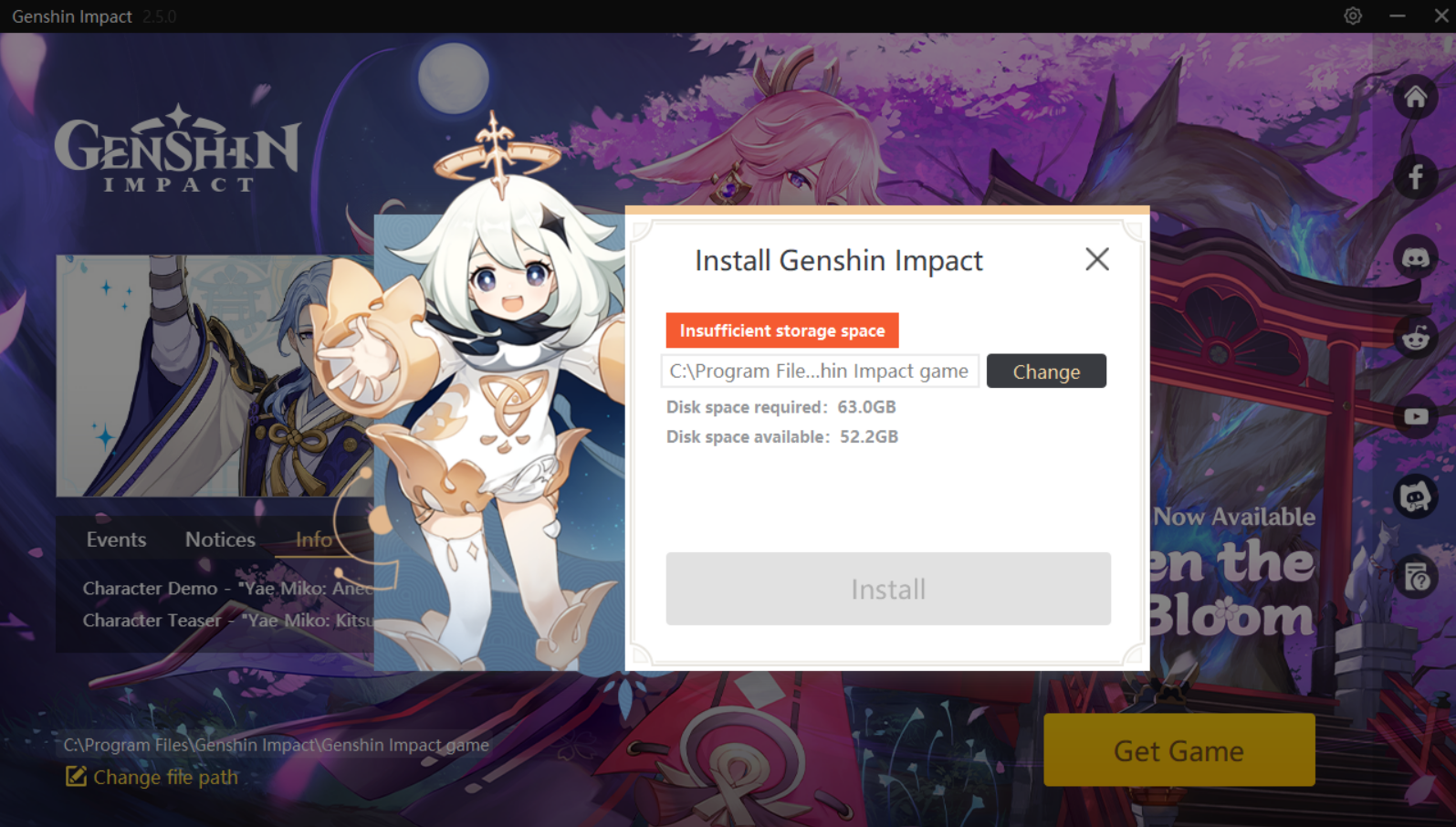The width and height of the screenshot is (1456, 827).
Task: Click the greyed-out Install button
Action: (x=888, y=589)
